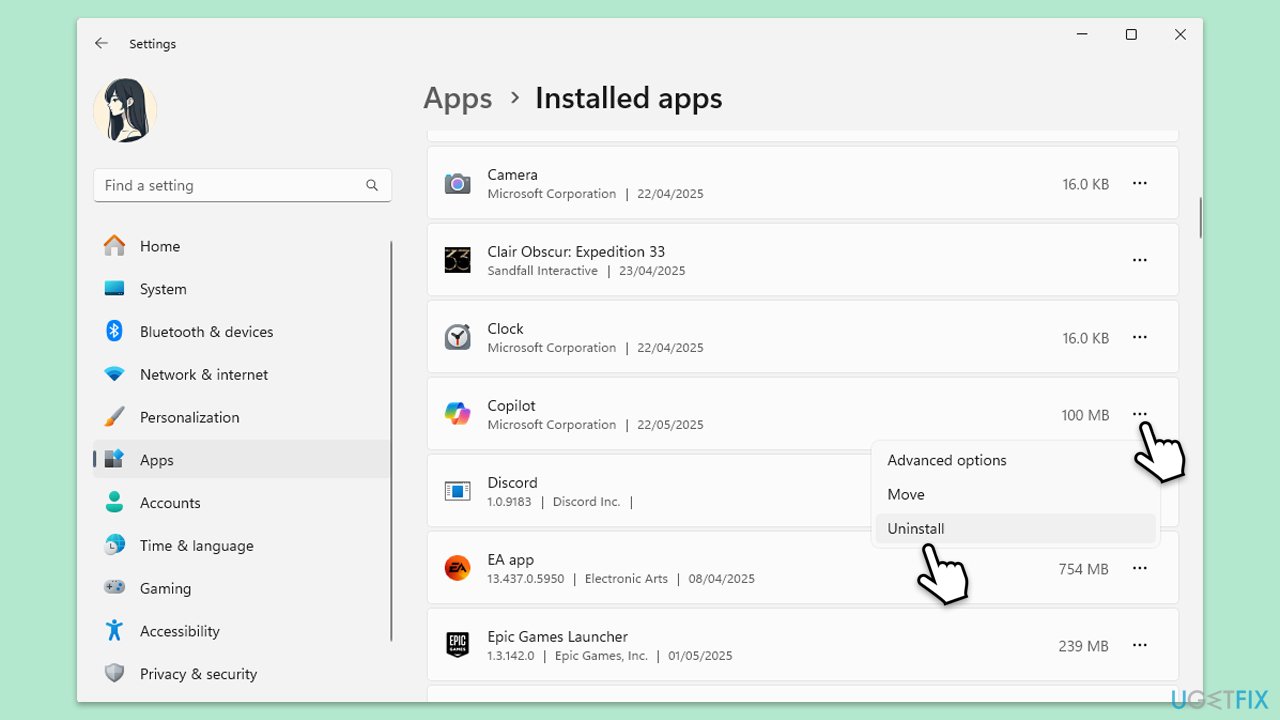This screenshot has width=1280, height=720.
Task: Click the Network & internet wifi icon
Action: click(115, 374)
